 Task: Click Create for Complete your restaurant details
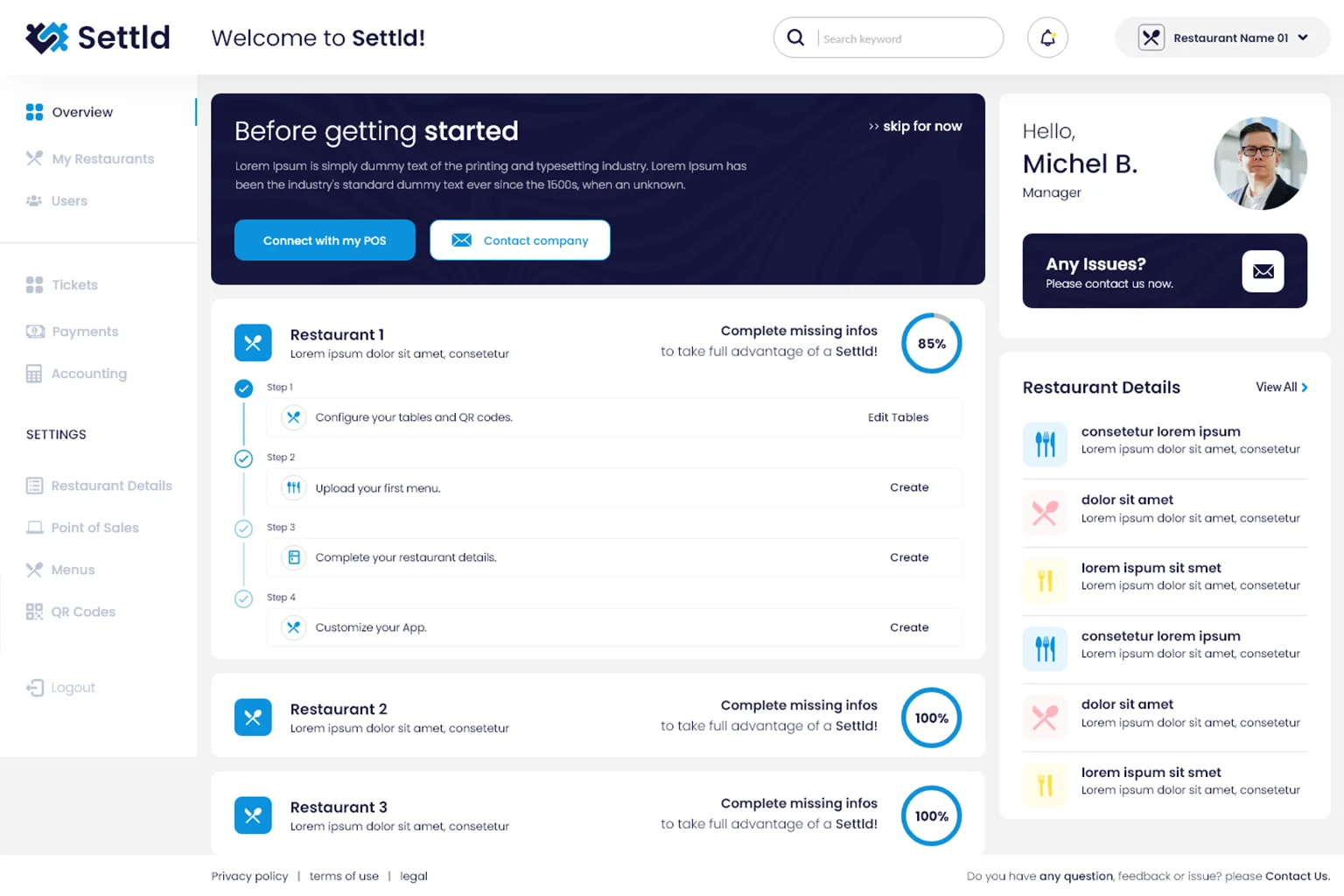(909, 557)
